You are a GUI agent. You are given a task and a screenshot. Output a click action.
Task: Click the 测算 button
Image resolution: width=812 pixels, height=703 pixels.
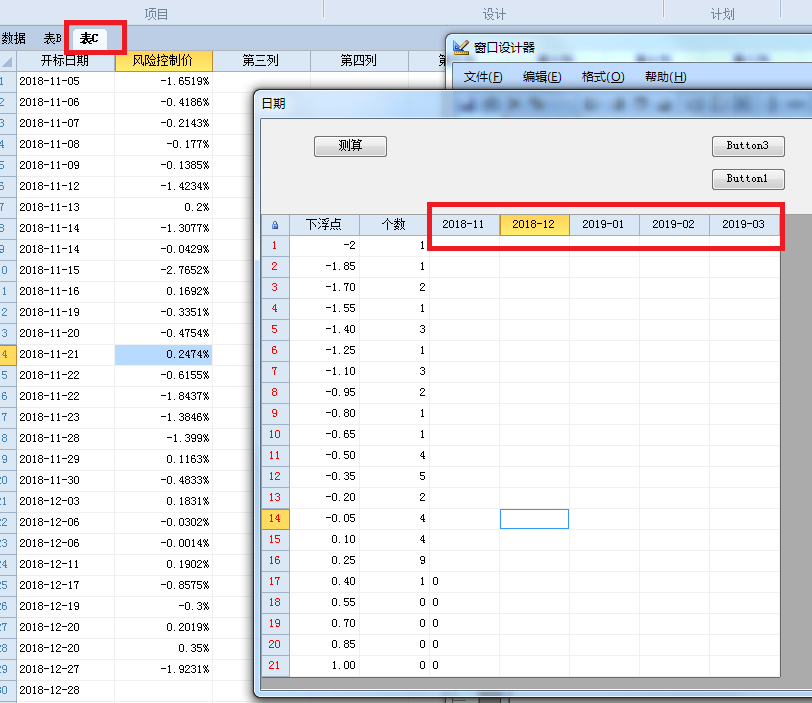coord(351,146)
